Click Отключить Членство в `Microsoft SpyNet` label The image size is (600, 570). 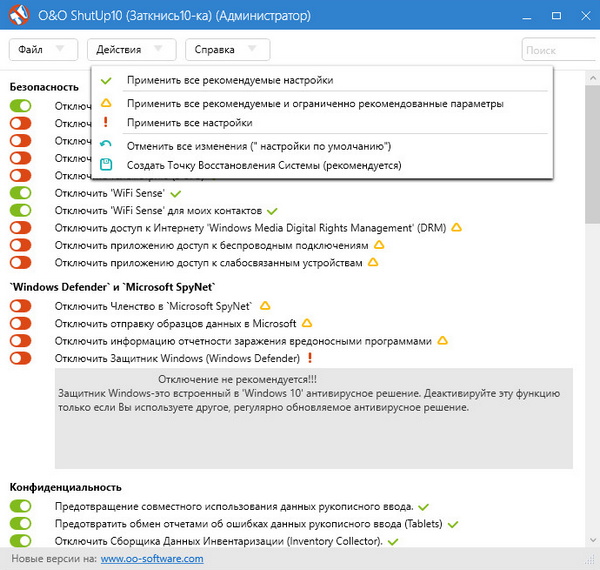tap(153, 306)
